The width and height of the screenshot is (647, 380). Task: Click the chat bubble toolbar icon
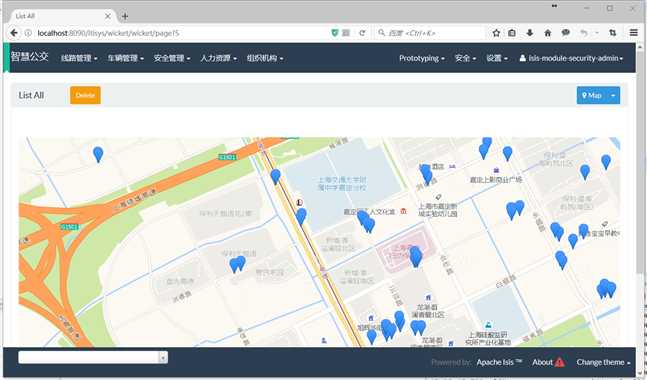[566, 33]
